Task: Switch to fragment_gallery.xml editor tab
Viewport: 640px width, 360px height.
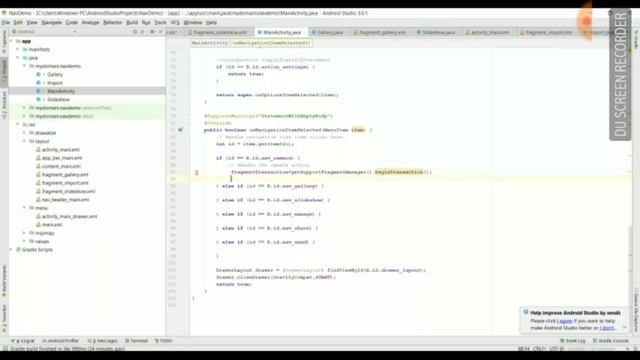Action: tap(381, 32)
